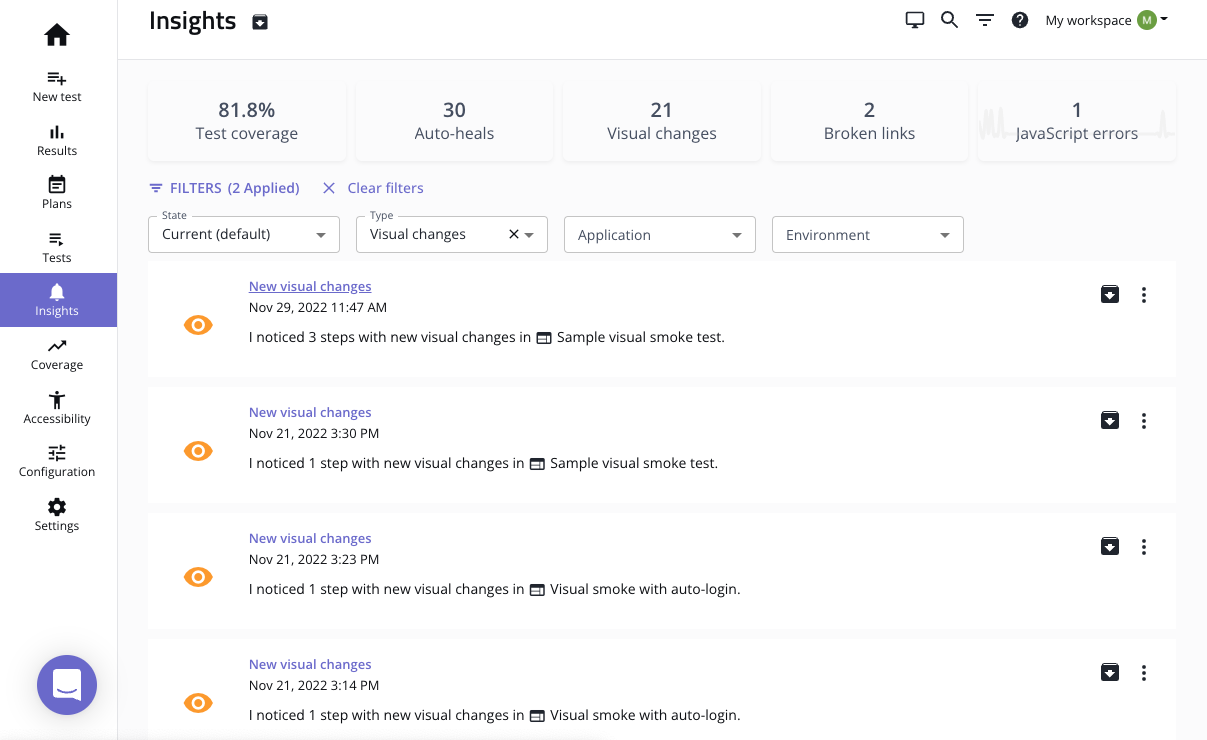Viewport: 1207px width, 740px height.
Task: Click the orange eye icon for Nov 29 insight
Action: pyautogui.click(x=198, y=325)
